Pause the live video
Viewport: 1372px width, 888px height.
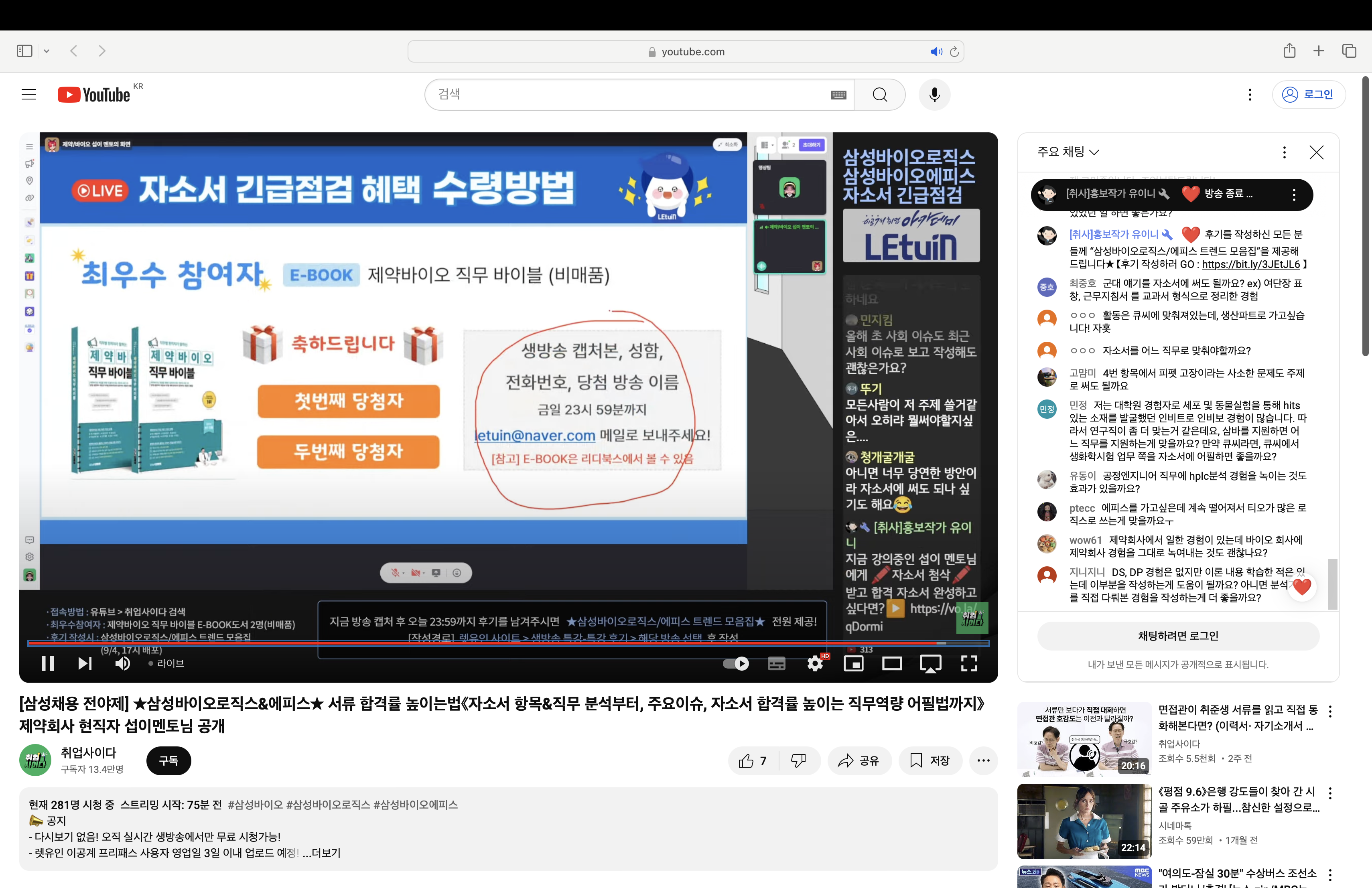point(48,663)
